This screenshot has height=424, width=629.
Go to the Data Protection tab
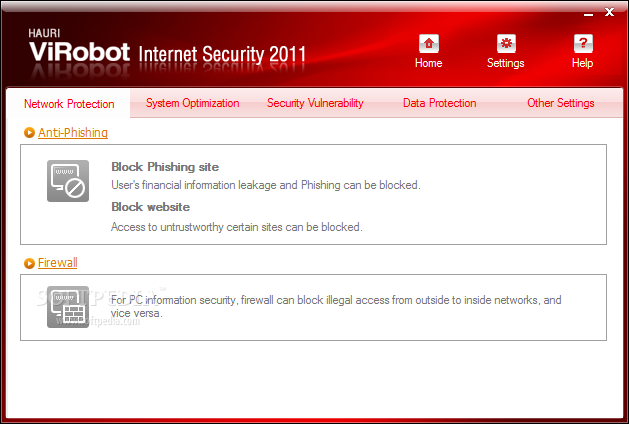coord(439,103)
